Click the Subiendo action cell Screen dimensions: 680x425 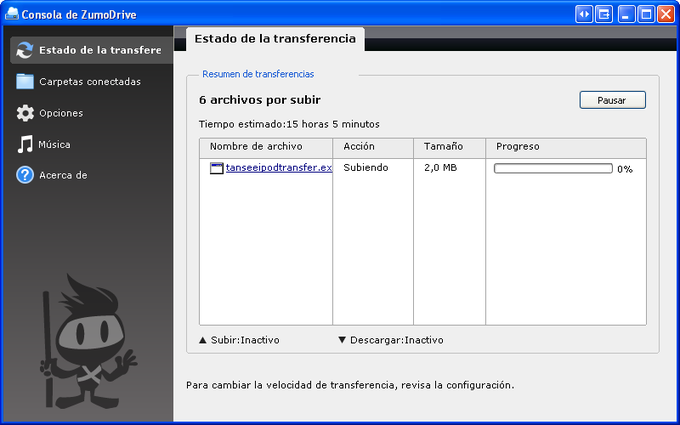[366, 168]
